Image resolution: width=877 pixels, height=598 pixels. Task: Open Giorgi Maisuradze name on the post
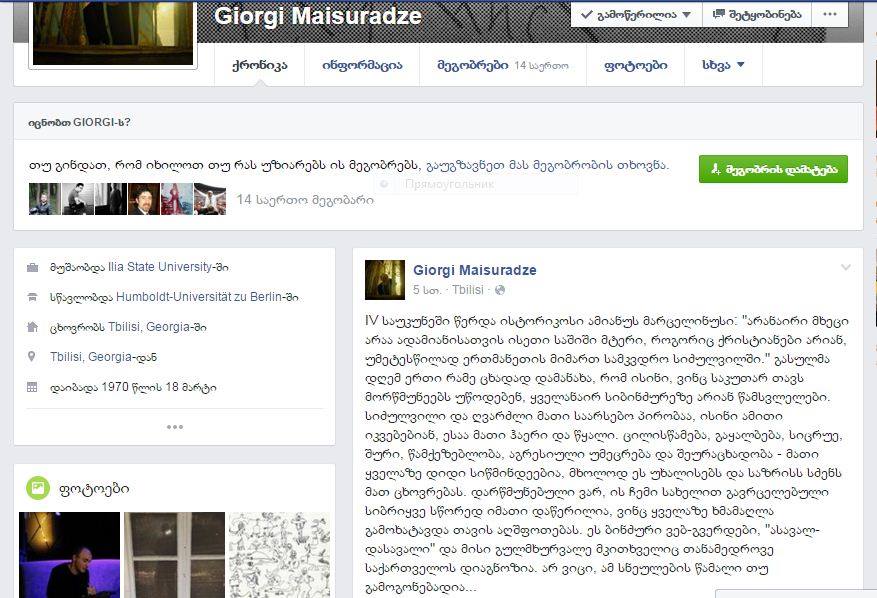pos(475,270)
